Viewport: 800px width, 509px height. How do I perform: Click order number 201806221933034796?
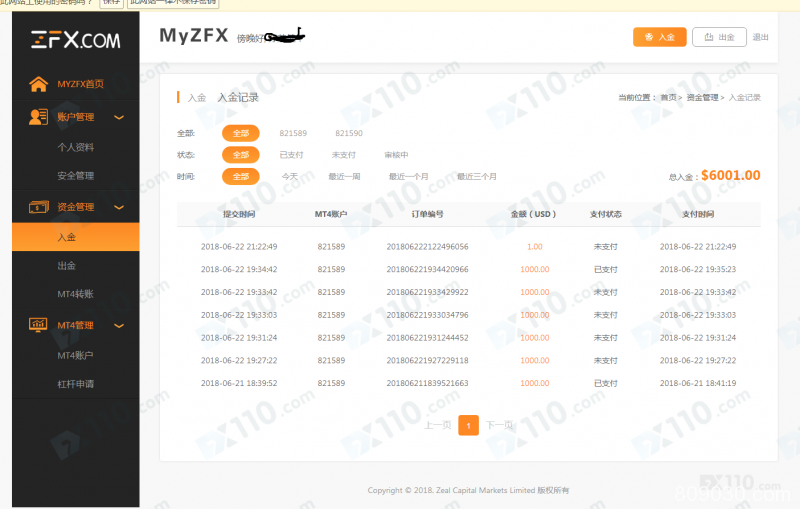[428, 315]
